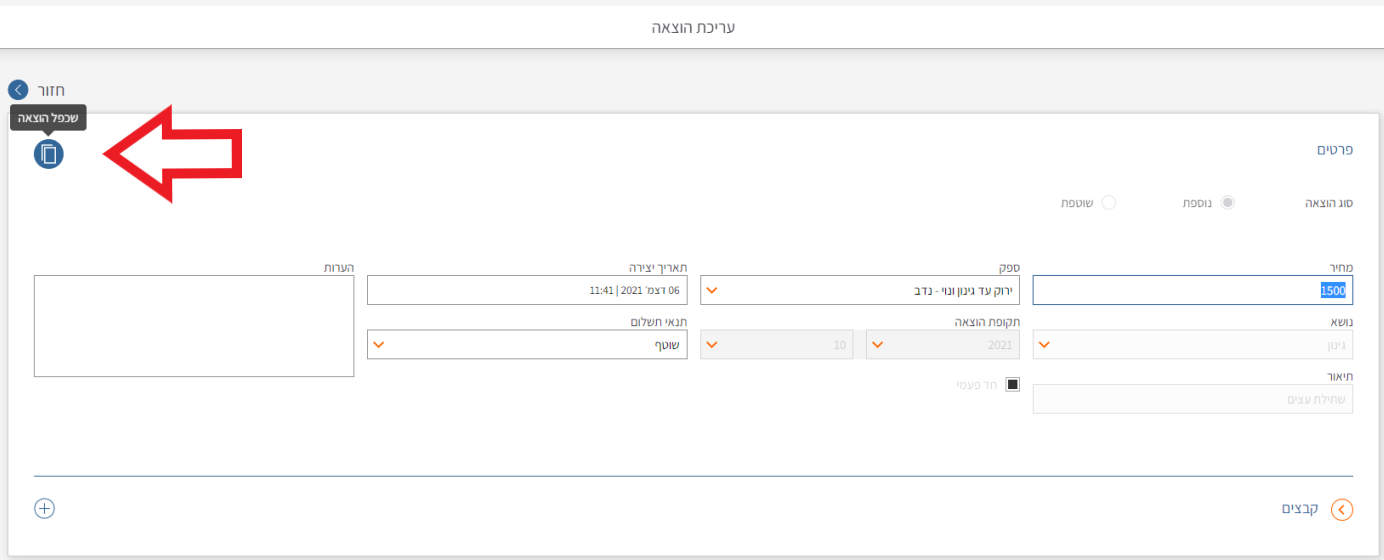Open the תאריך יצירה date dropdown arrow
The image size is (1384, 560).
pos(378,291)
